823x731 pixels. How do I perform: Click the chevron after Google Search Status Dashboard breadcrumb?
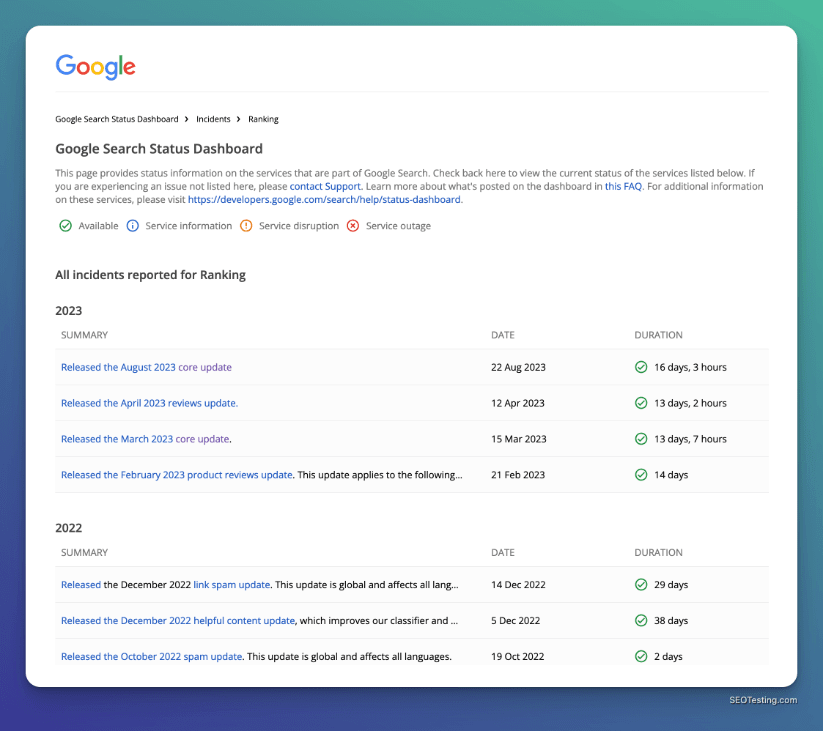(186, 119)
